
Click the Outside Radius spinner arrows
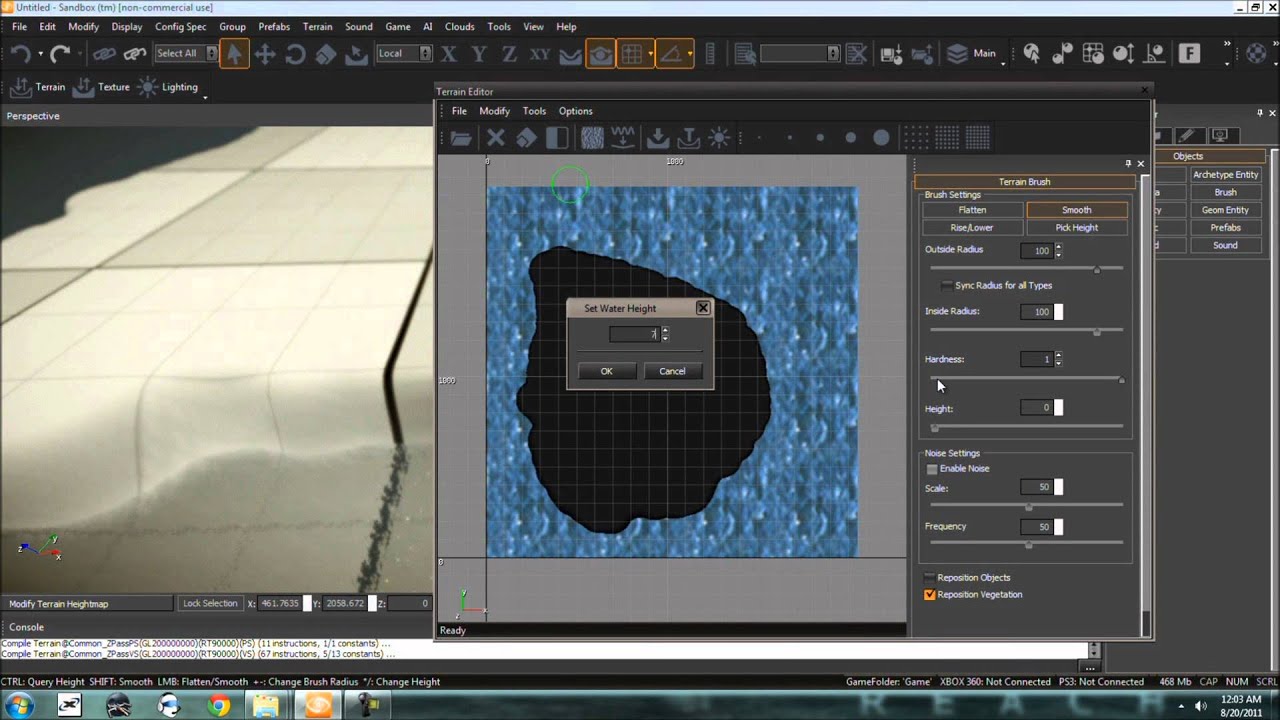pyautogui.click(x=1058, y=251)
